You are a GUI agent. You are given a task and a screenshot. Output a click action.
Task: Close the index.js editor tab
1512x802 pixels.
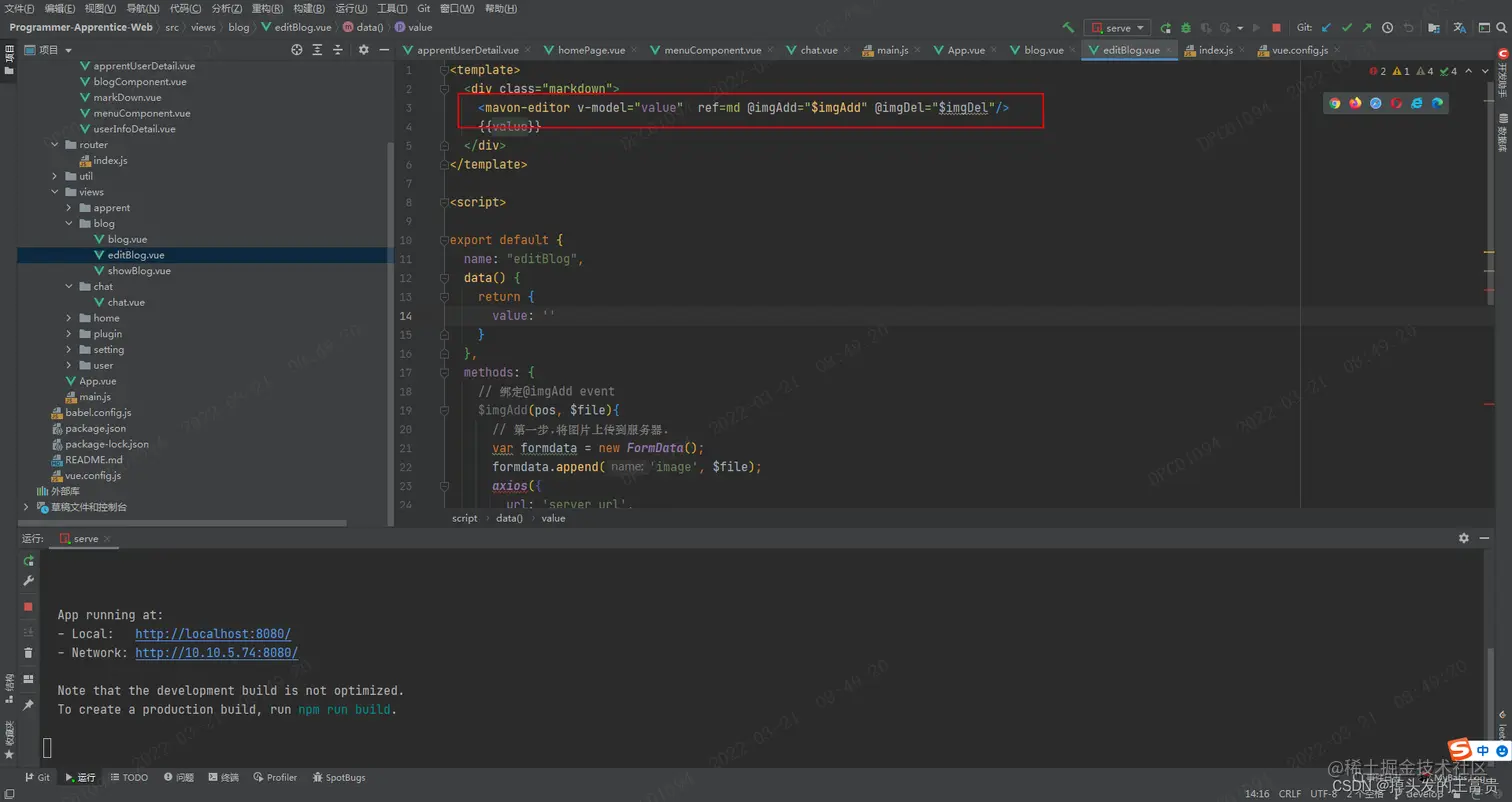coord(1243,50)
